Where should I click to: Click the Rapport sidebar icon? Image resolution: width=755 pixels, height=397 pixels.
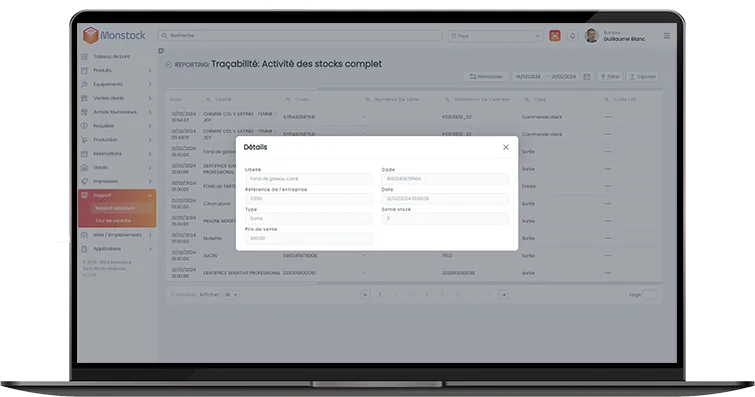click(84, 195)
